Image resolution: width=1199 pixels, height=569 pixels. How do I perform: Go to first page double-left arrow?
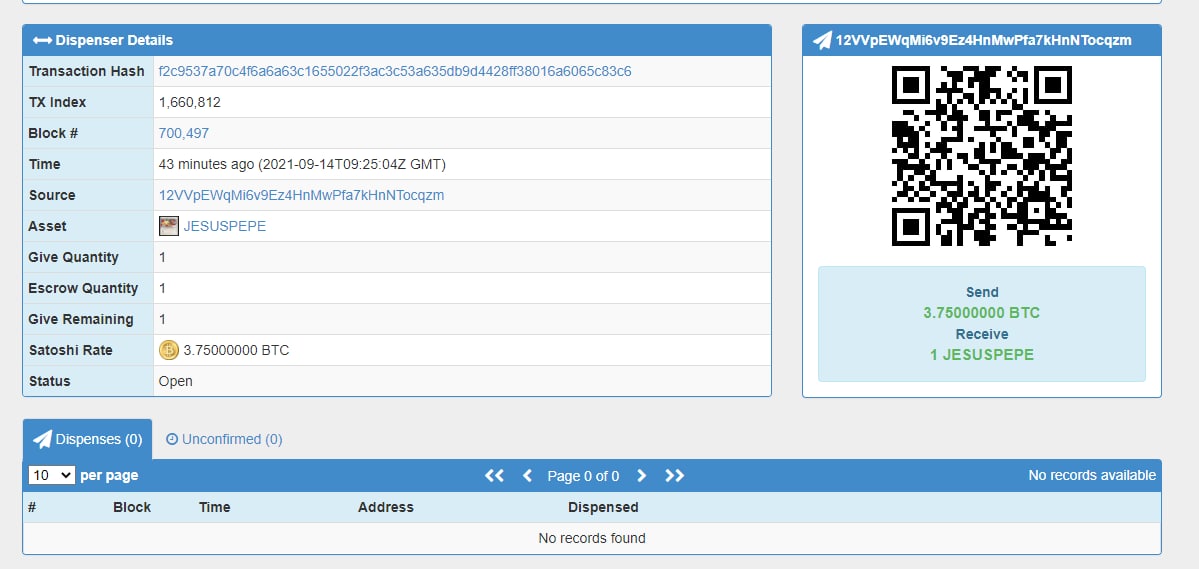point(495,476)
